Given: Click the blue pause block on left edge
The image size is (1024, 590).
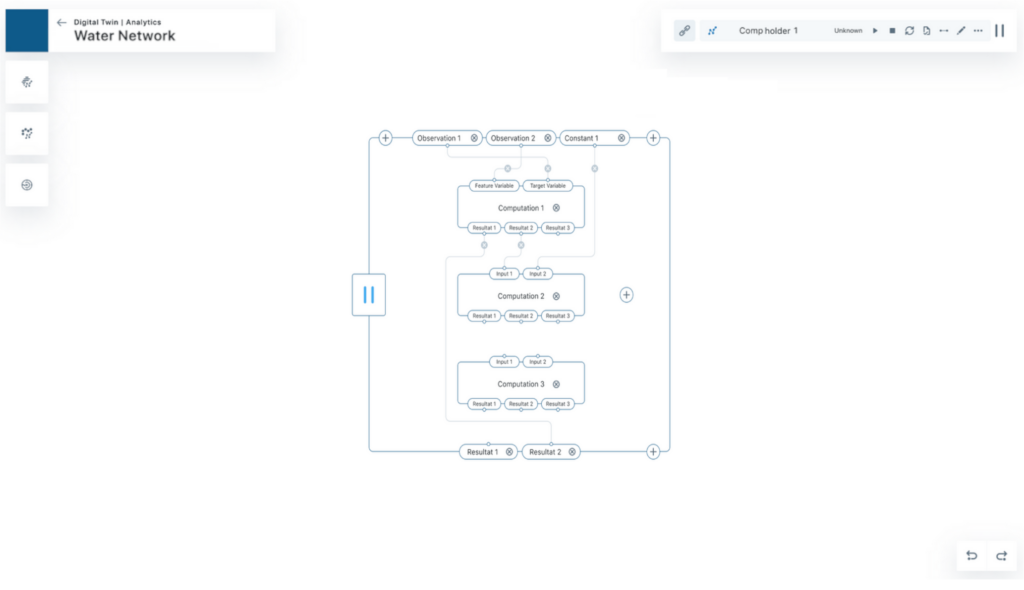Looking at the screenshot, I should point(368,295).
